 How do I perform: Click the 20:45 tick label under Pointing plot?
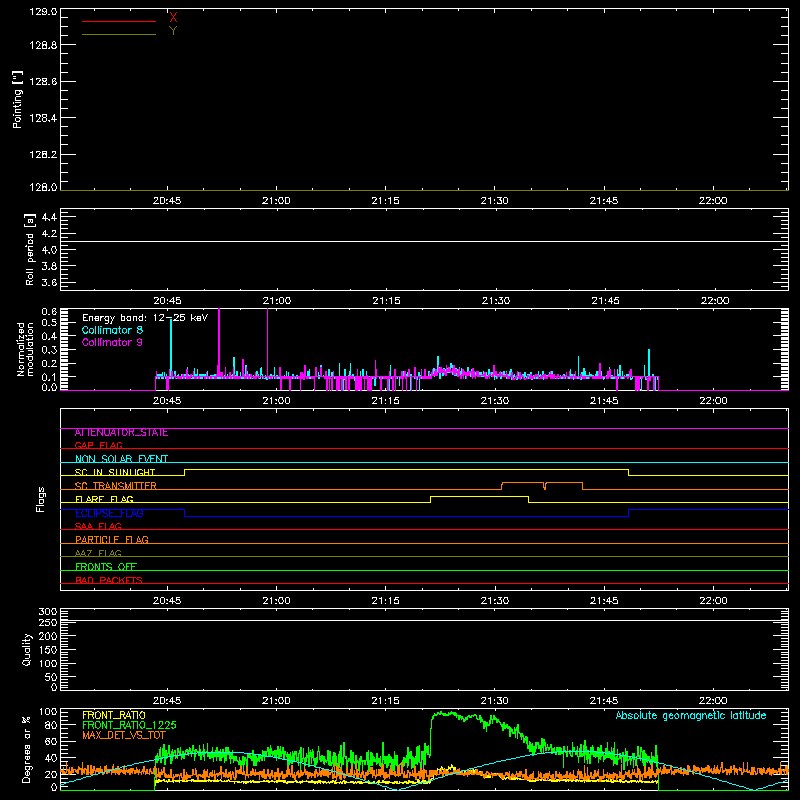tap(167, 201)
